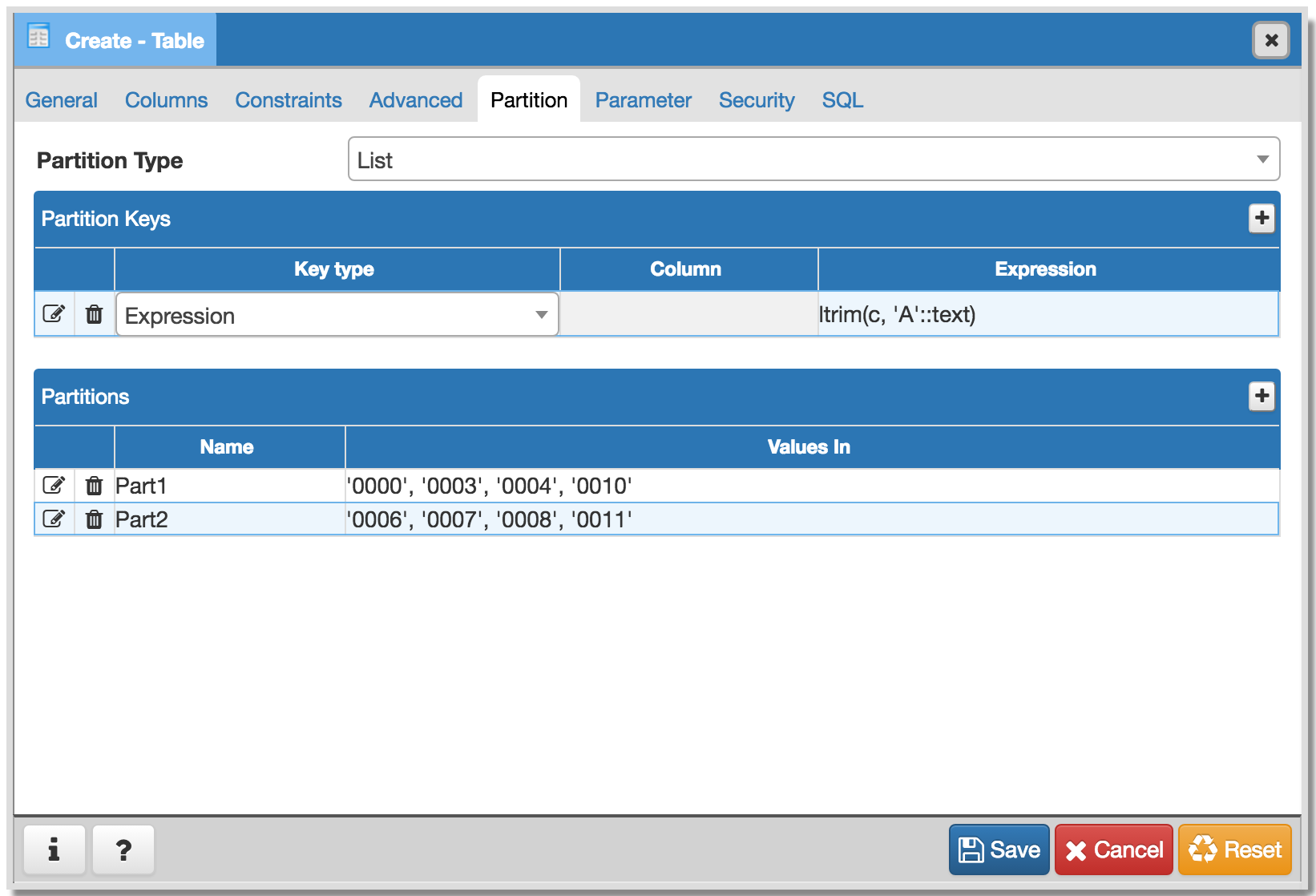Open the info button in footer
The image size is (1316, 896).
(x=54, y=850)
